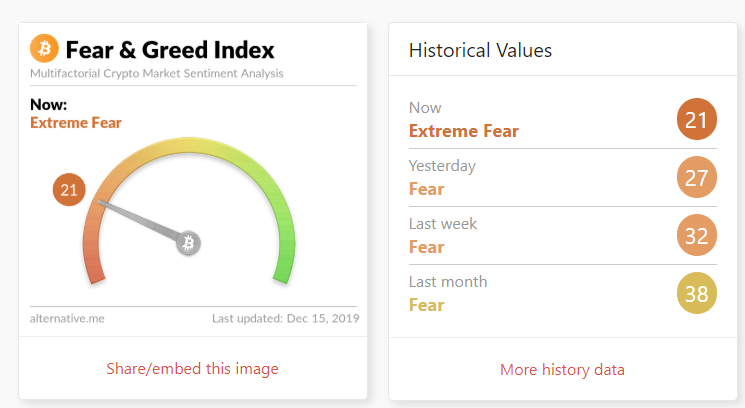Open the More history data link

click(x=562, y=370)
